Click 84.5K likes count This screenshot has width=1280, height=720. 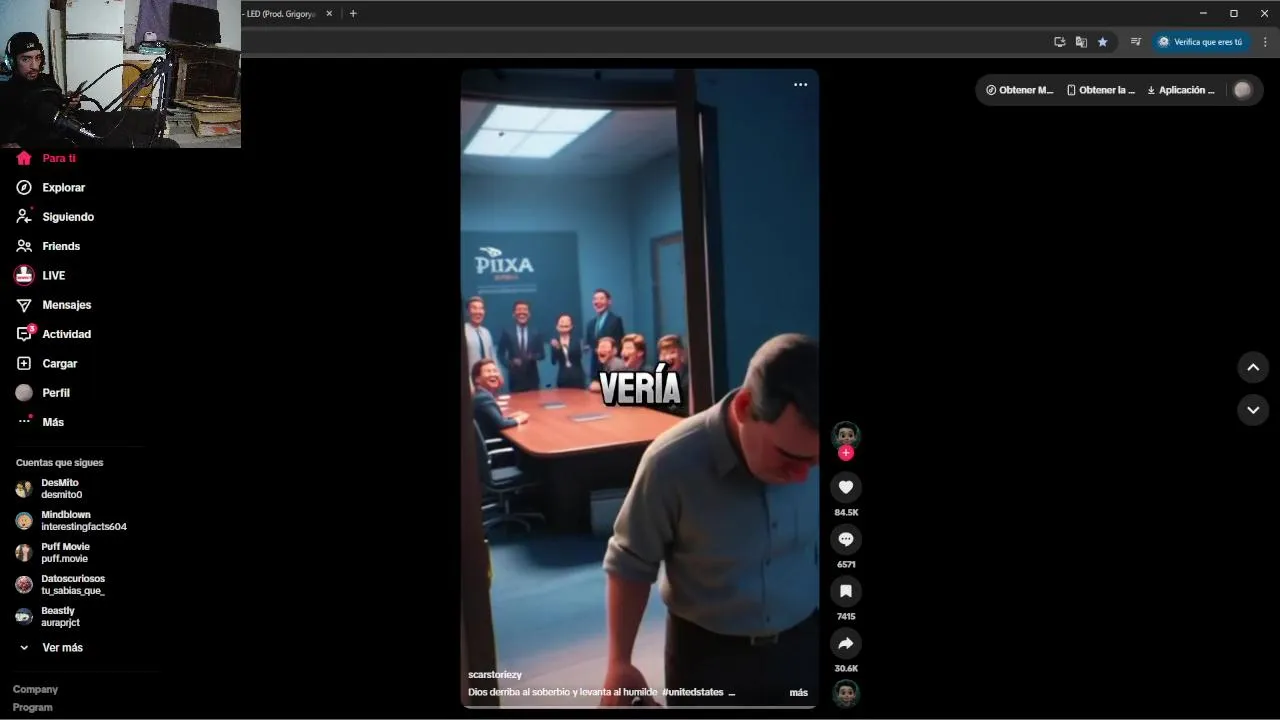tap(846, 512)
